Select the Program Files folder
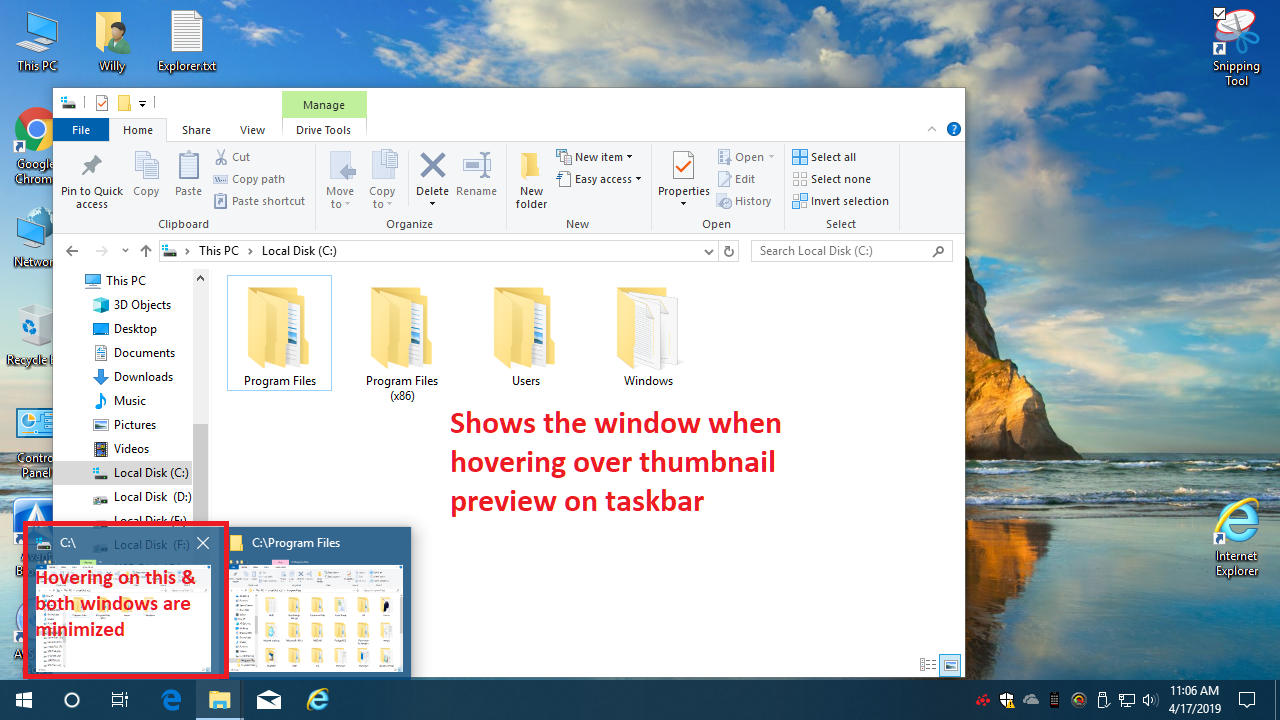 tap(280, 333)
